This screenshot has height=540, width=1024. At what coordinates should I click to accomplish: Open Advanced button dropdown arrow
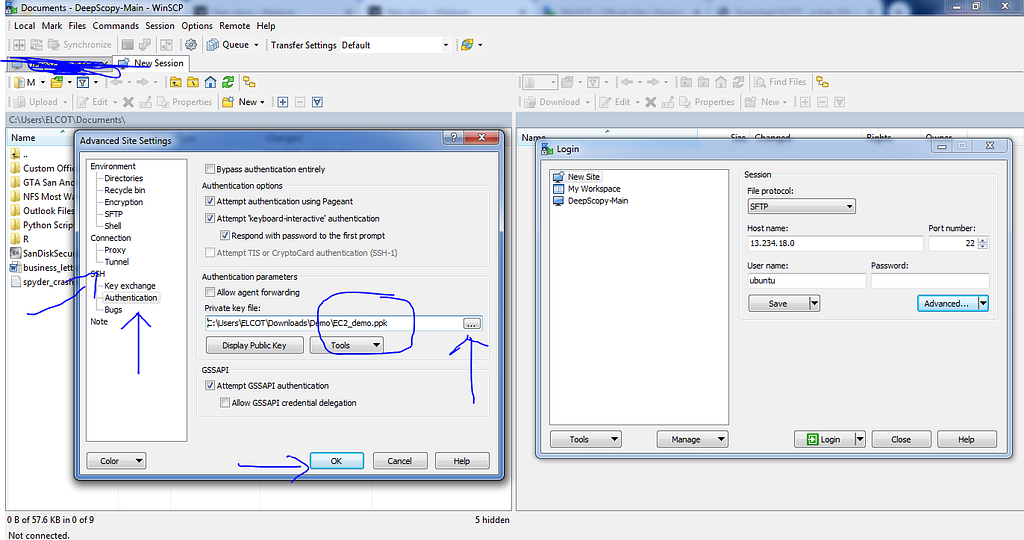983,303
